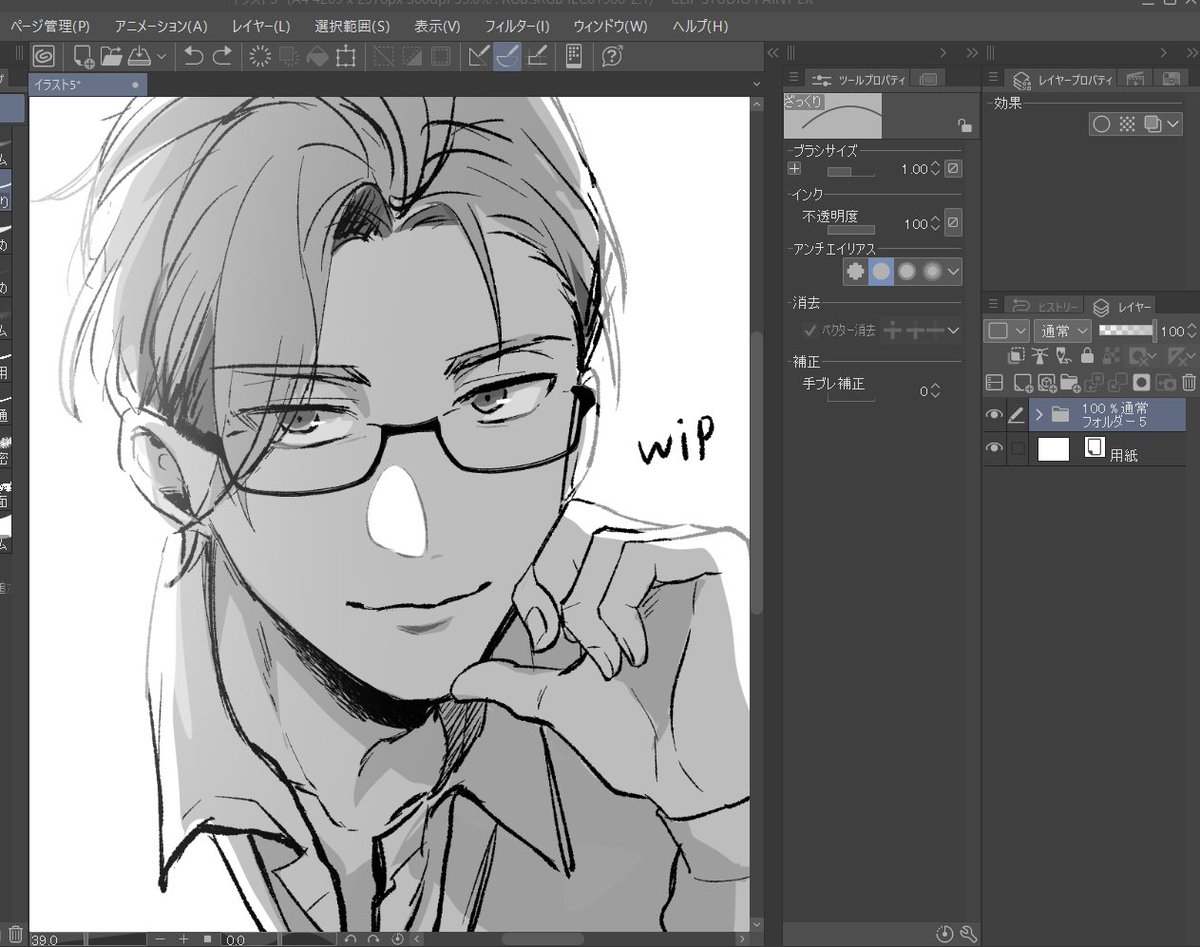Undo the last stroke
Viewport: 1200px width, 947px height.
[x=194, y=56]
